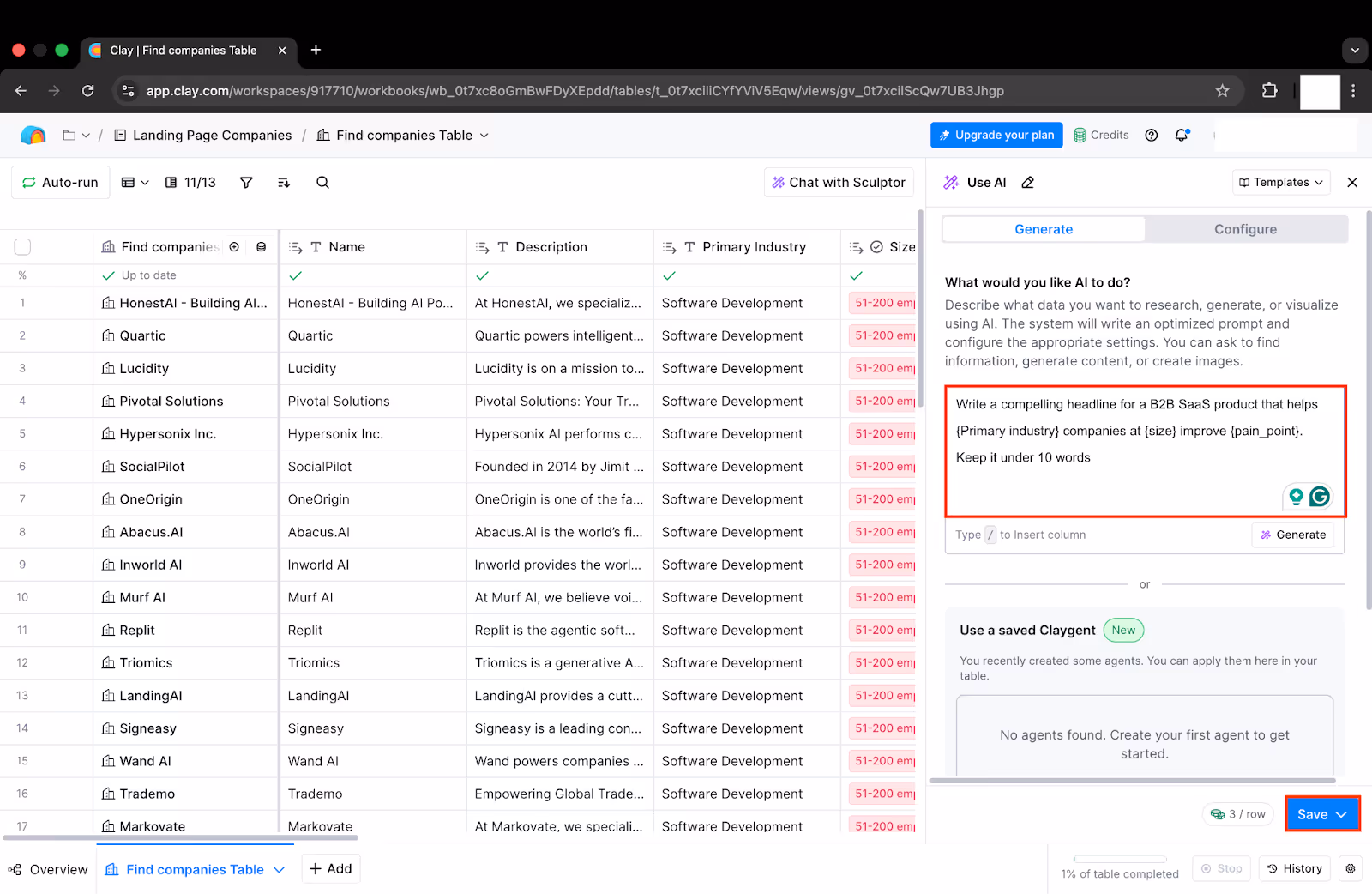Screen dimensions: 1372x894
Task: Click the edit pencil next to Use AI
Action: (1028, 182)
